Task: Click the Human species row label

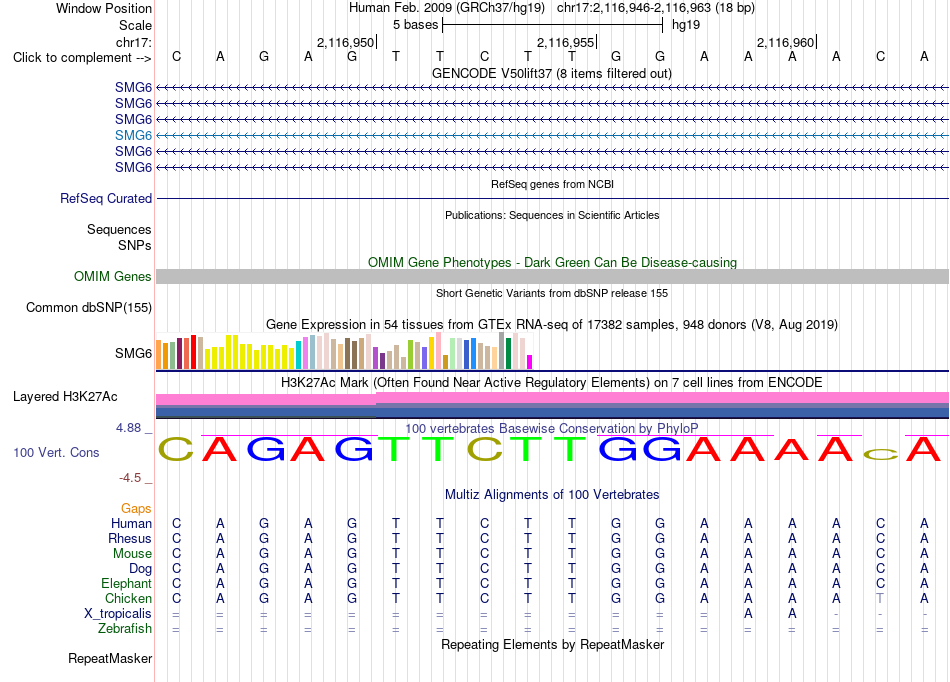Action: (x=131, y=523)
